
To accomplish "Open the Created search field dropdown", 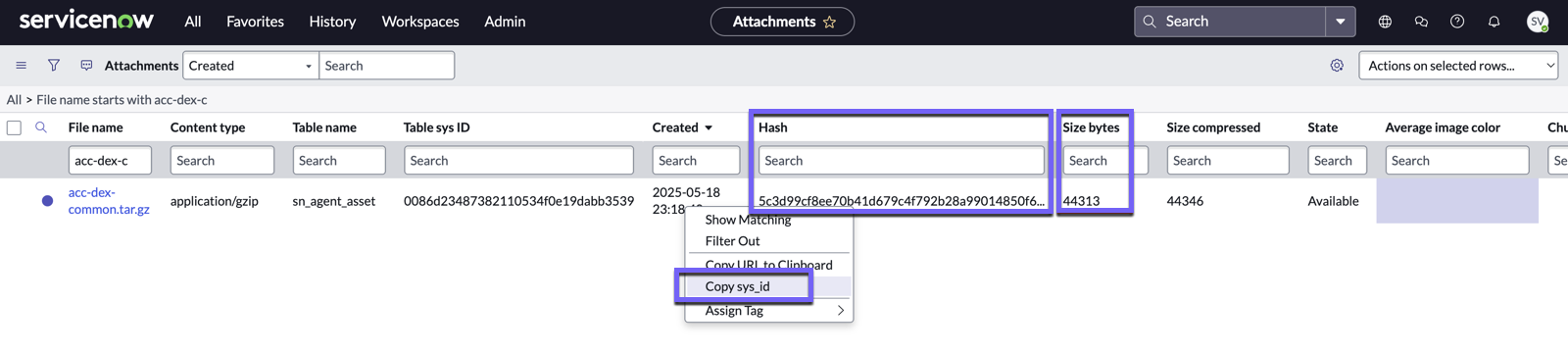I will click(x=251, y=66).
